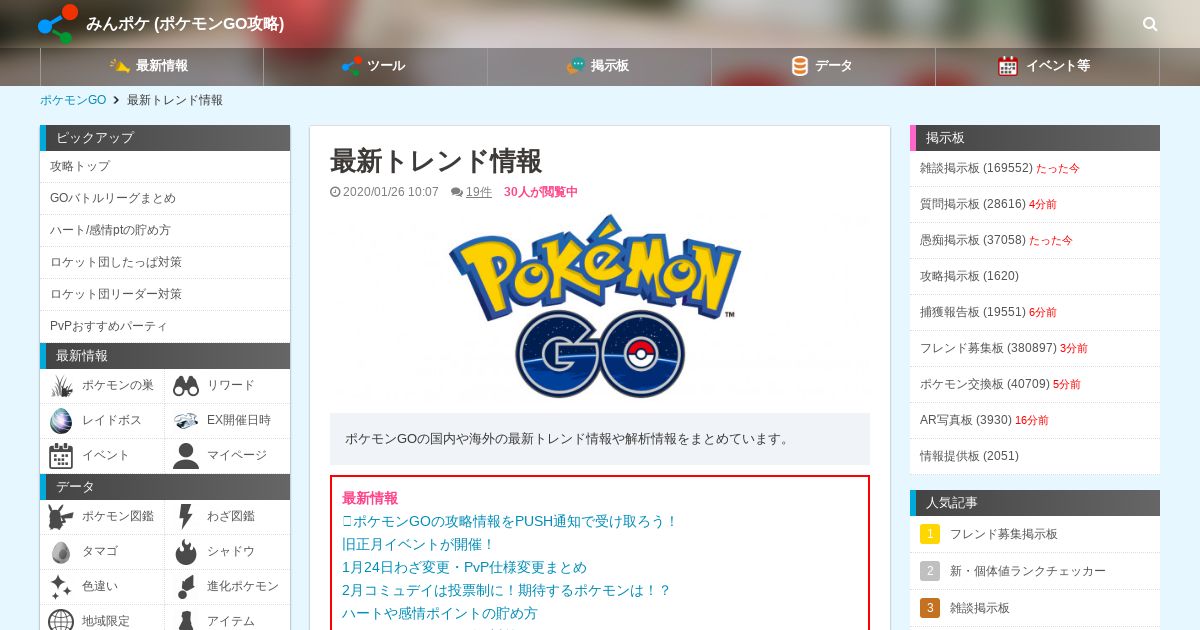Open 2月コミュデイは投票制に article link

(506, 590)
